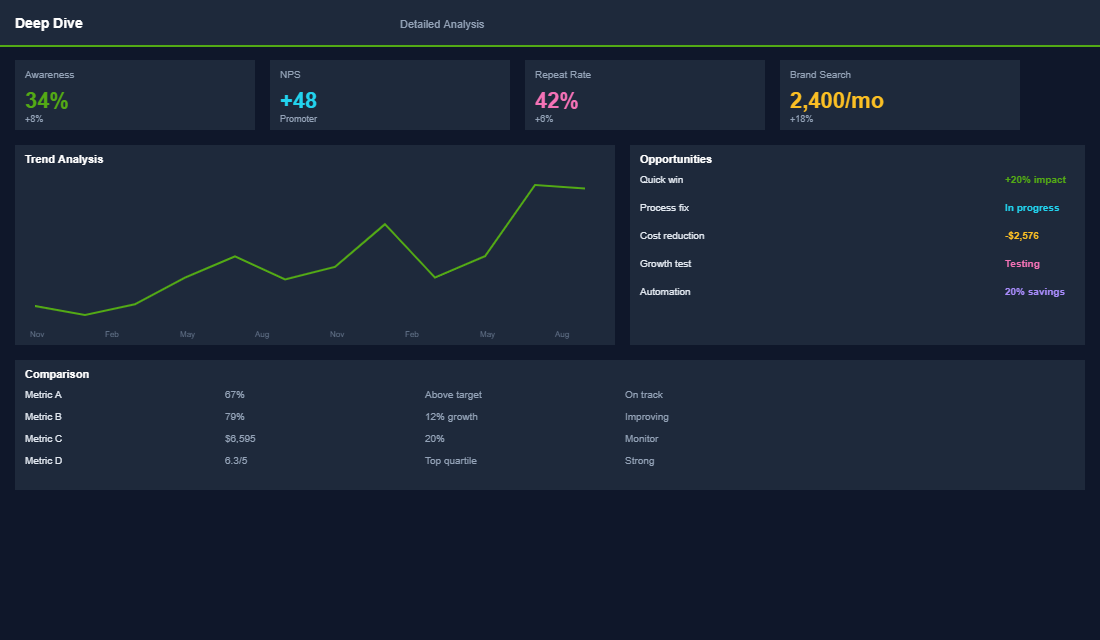Select the In progress status for Process fix
This screenshot has width=1100, height=640.
click(x=1031, y=207)
